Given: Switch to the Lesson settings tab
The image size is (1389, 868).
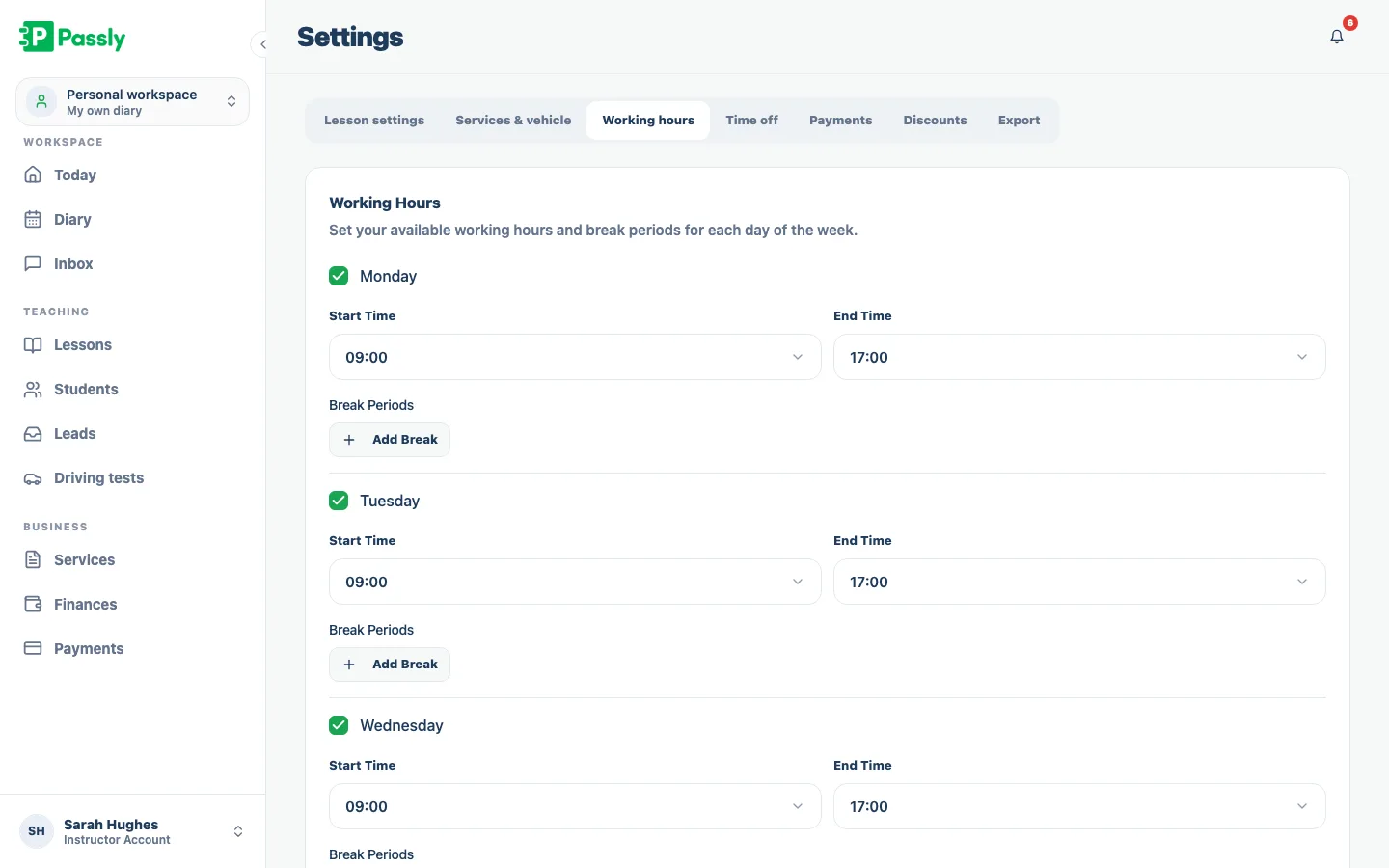Looking at the screenshot, I should pos(374,121).
